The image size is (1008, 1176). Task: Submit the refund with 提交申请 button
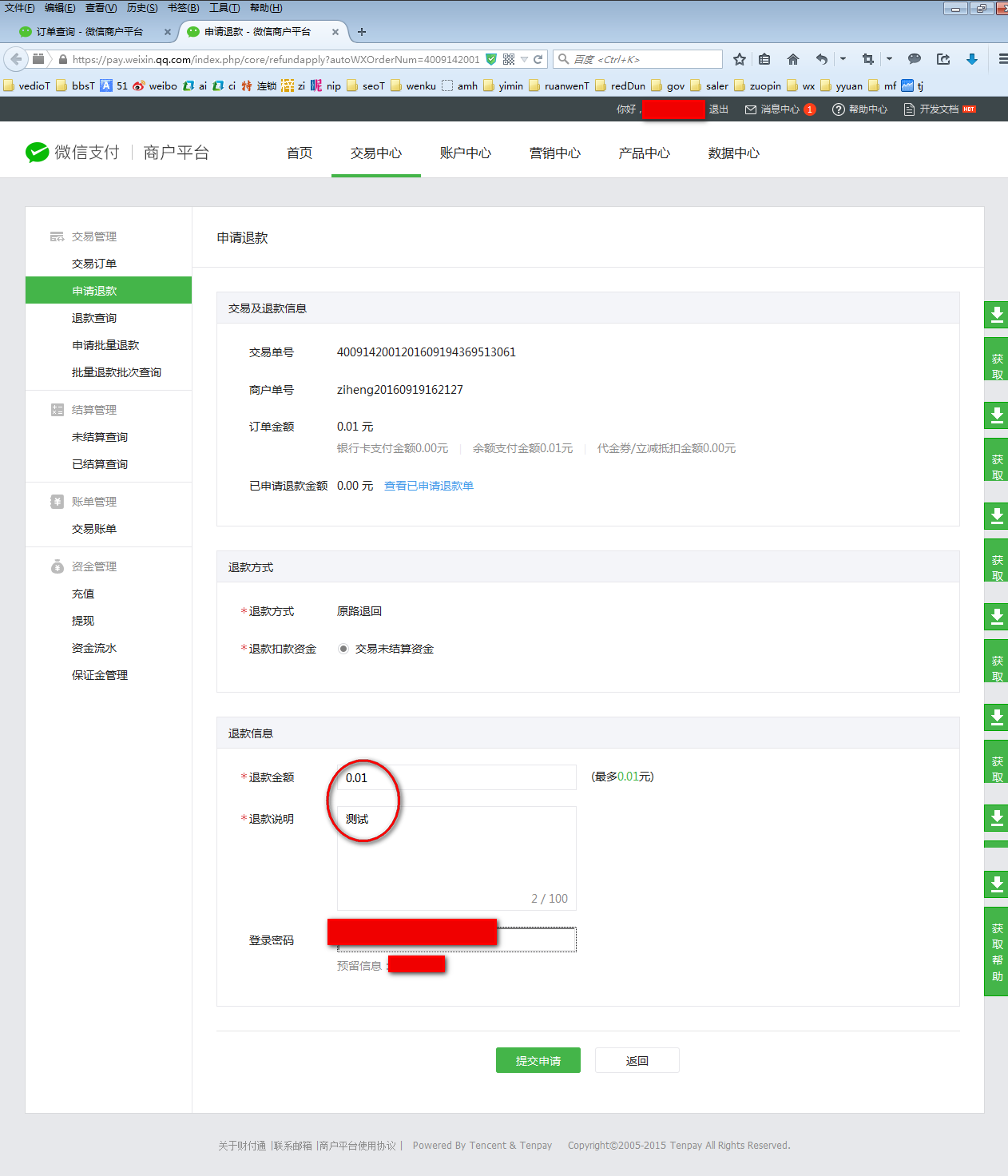[x=538, y=1060]
